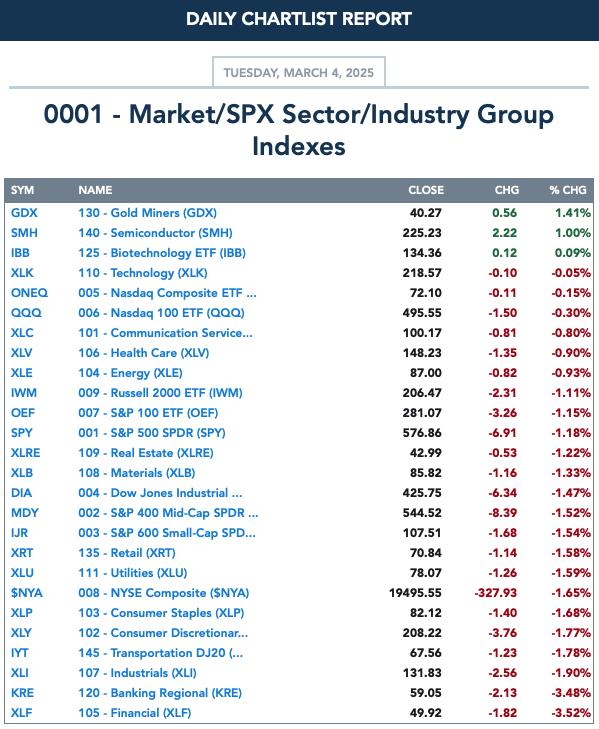Open 109 - Real Estate (XLRE) link
The image size is (599, 729).
click(146, 453)
